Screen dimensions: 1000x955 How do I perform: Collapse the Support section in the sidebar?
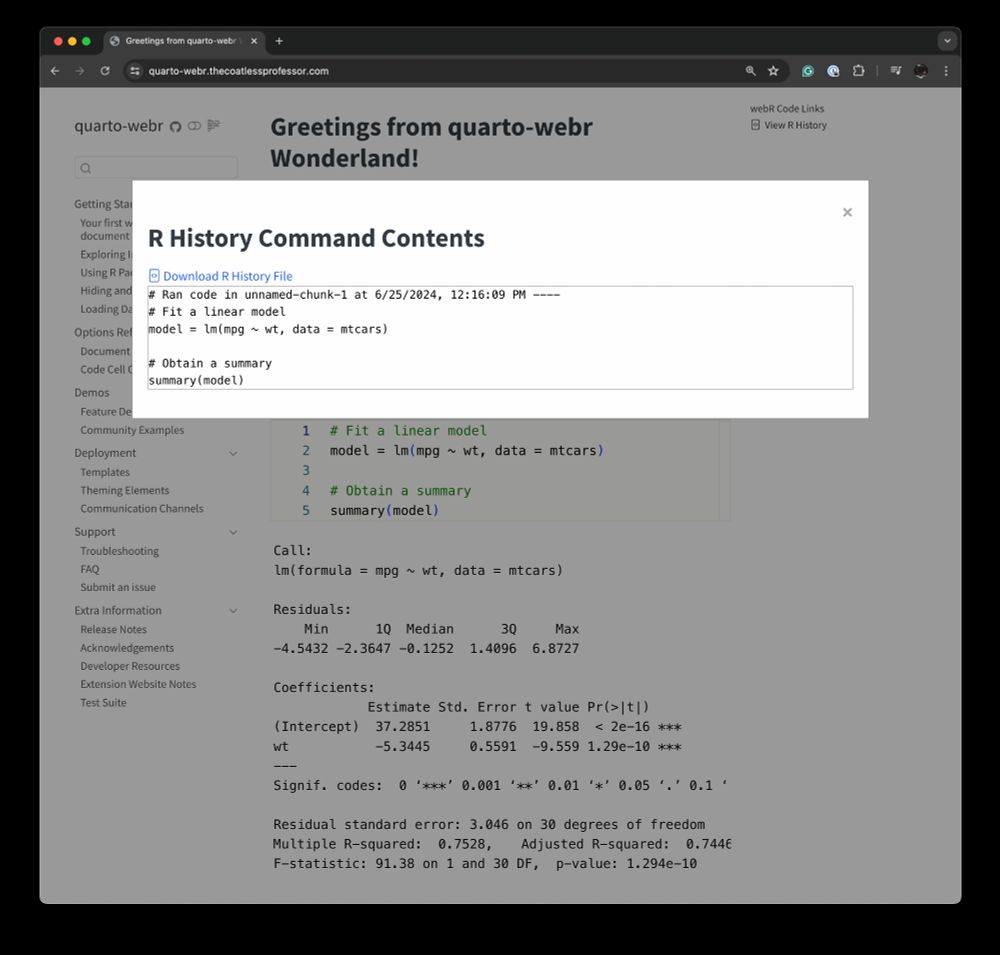point(233,532)
